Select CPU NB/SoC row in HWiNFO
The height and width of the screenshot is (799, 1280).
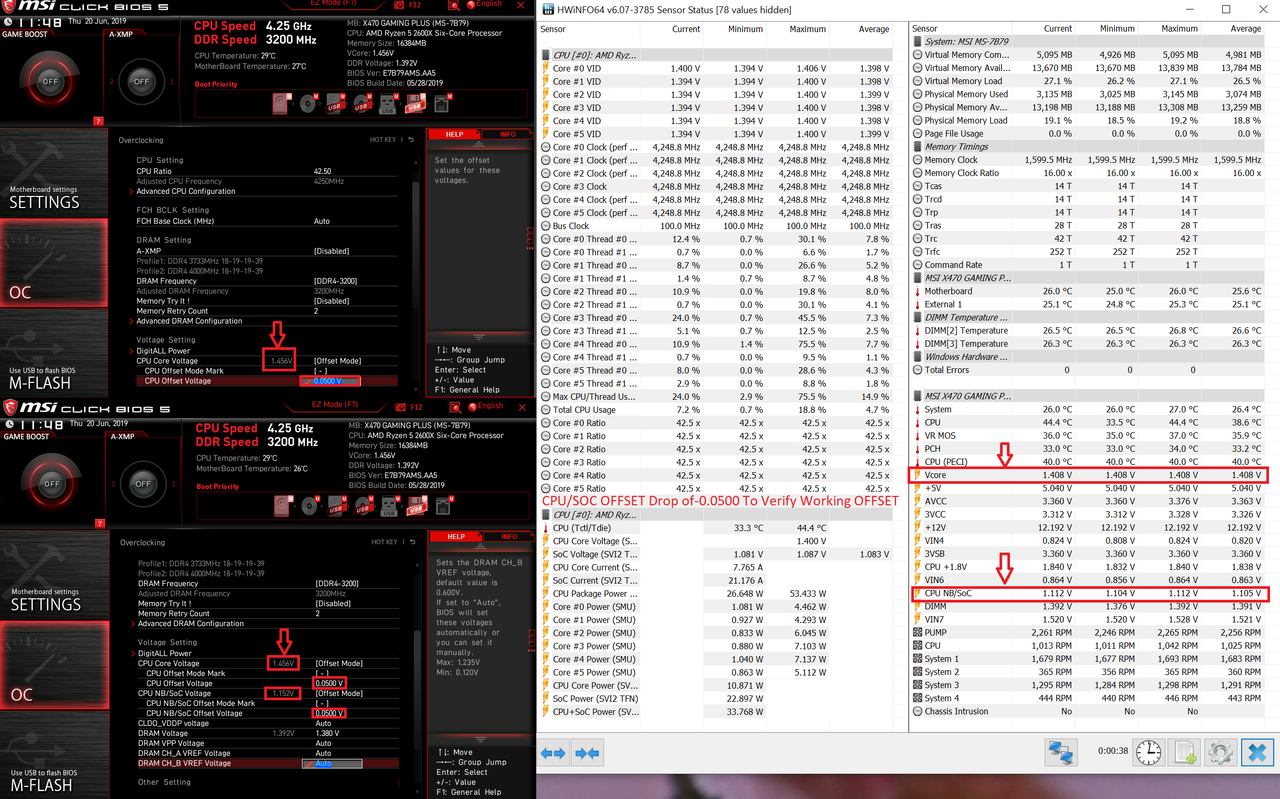pos(1089,593)
